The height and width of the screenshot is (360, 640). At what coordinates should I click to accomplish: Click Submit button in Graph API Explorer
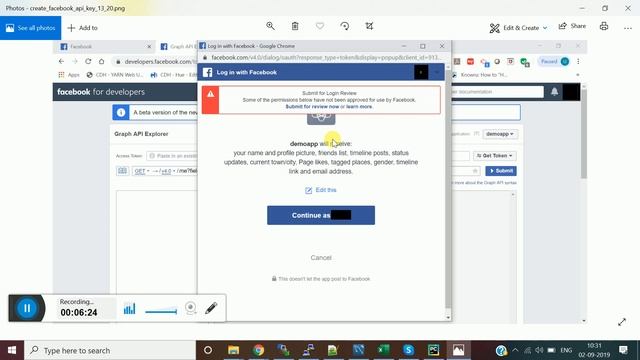(501, 171)
